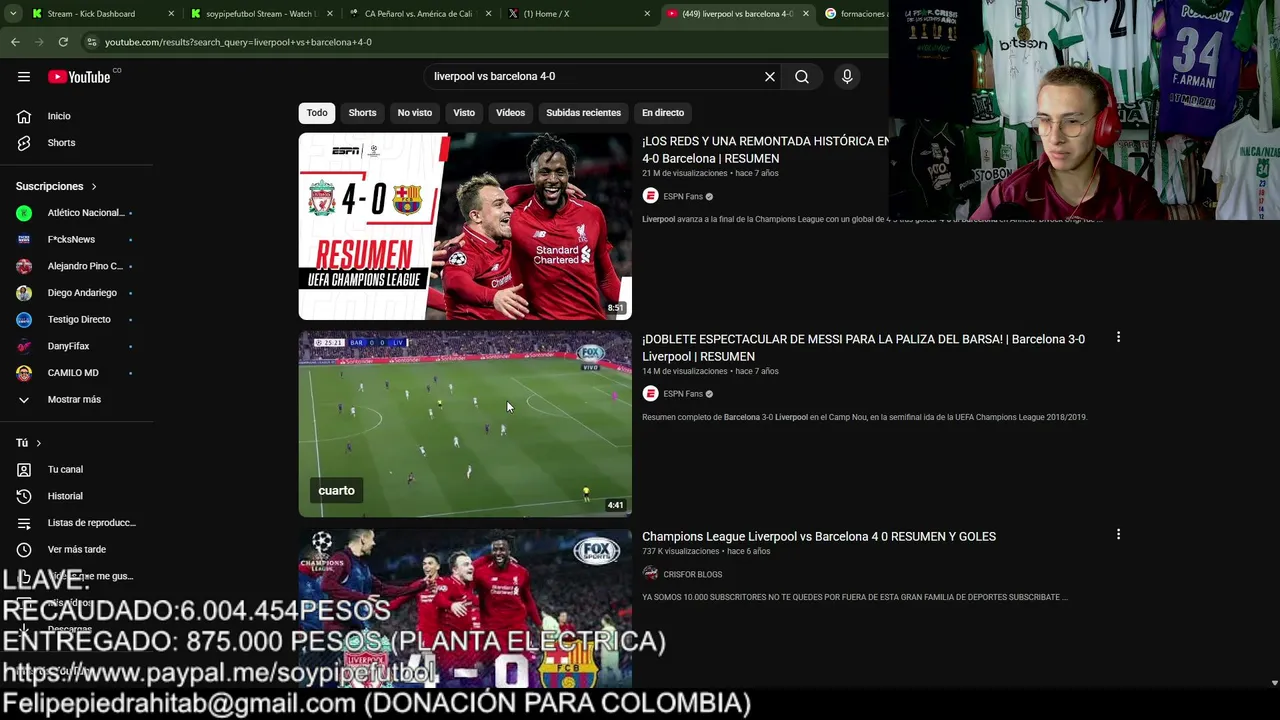Go back in the browser
Image resolution: width=1280 pixels, height=720 pixels.
tap(15, 42)
